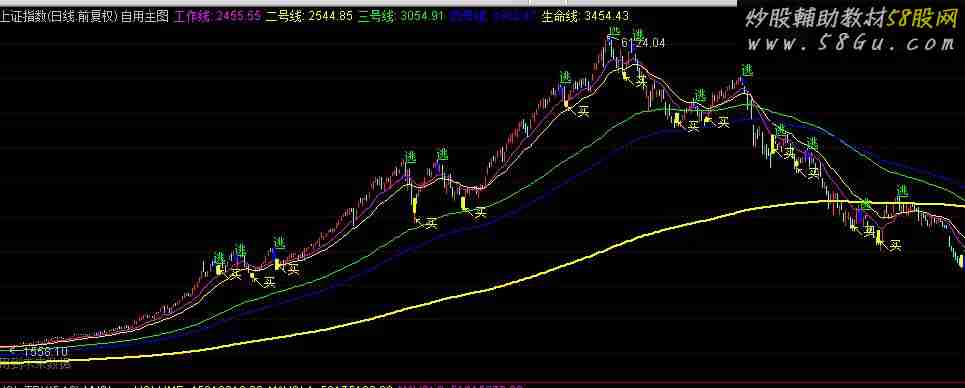Screen dimensions: 965x388
Task: Click the rightmost 买 buy marker below yellow line
Action: 895,245
